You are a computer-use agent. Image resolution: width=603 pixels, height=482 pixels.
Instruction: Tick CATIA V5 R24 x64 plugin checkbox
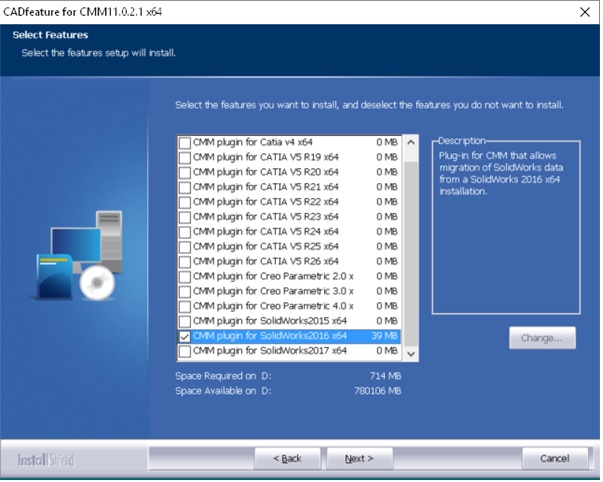click(185, 232)
